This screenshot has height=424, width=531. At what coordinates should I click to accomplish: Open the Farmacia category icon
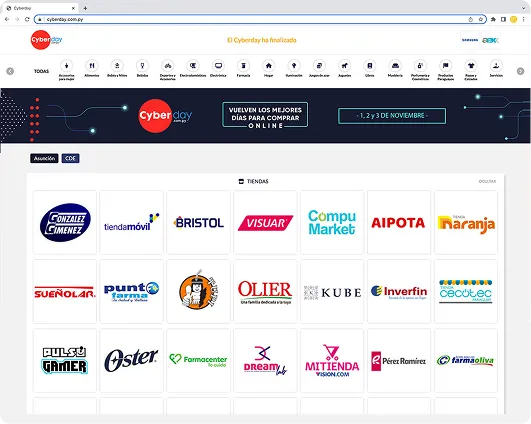click(243, 66)
